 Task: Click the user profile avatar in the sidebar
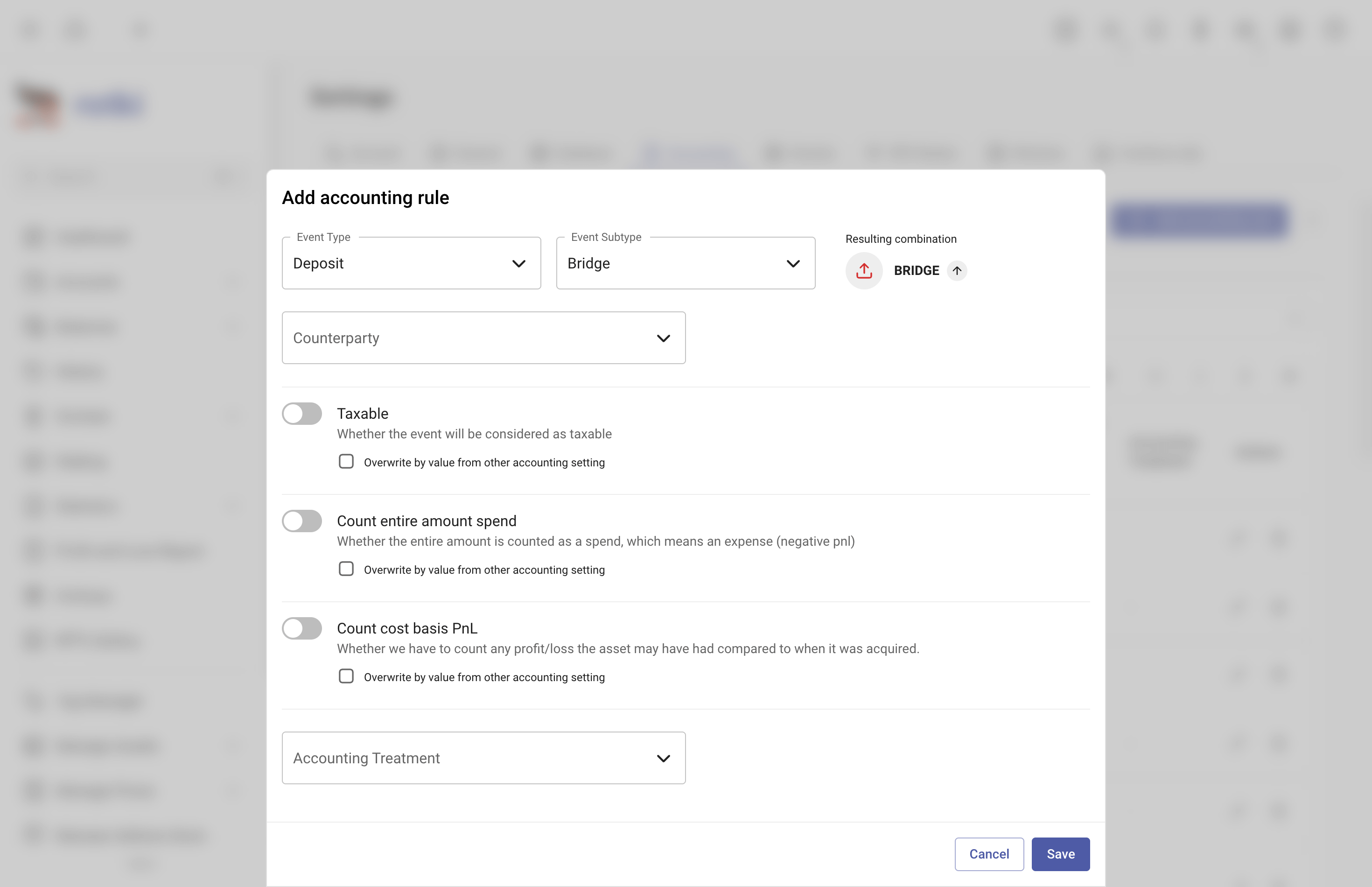[x=37, y=105]
